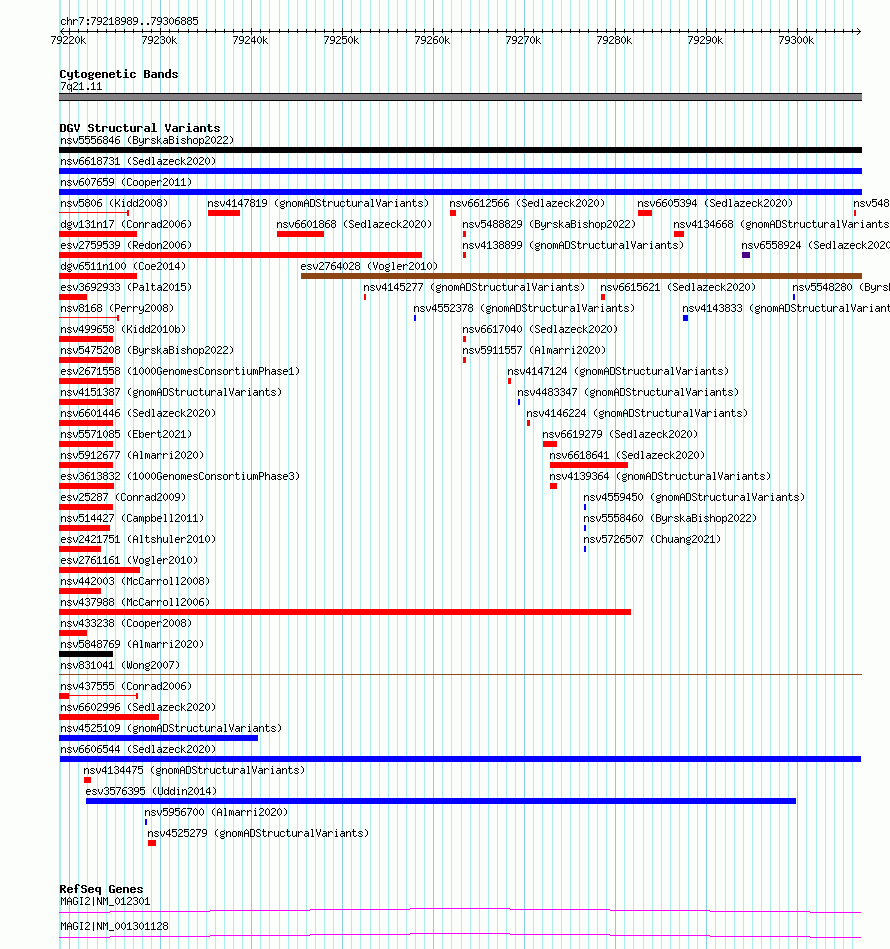Select nsv6601446 (Sedlazeck2020) label
This screenshot has height=949, width=890.
point(138,413)
